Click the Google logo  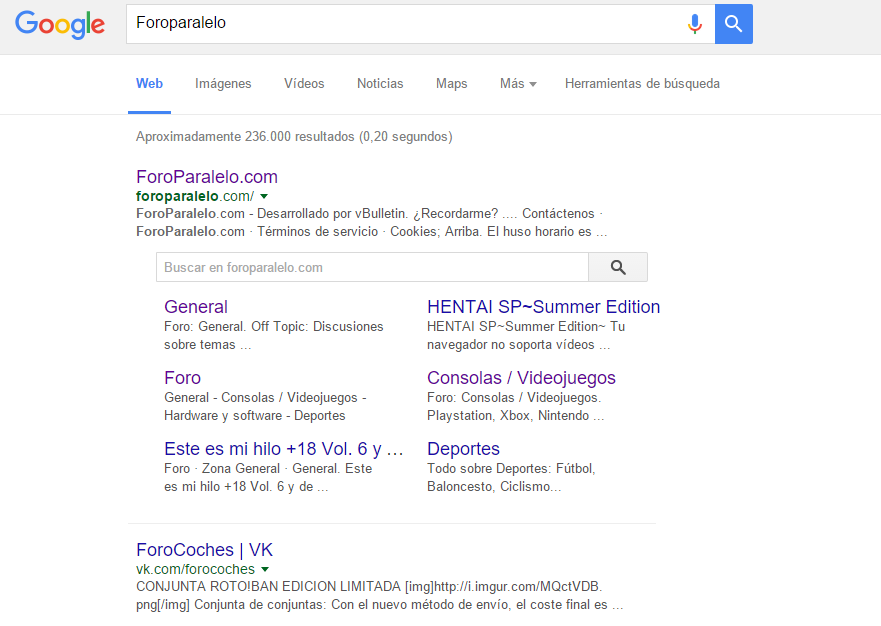tap(60, 24)
